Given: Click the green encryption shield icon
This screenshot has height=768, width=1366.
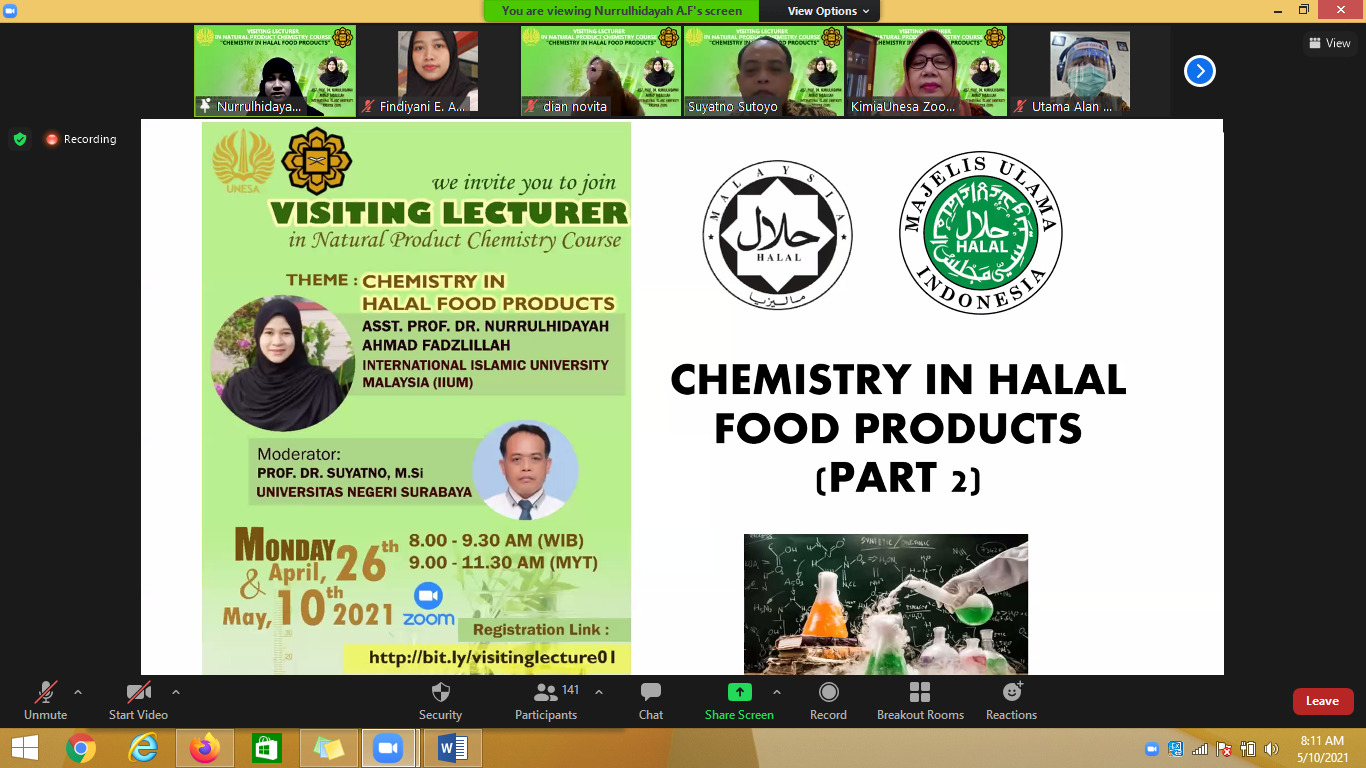Looking at the screenshot, I should pyautogui.click(x=20, y=139).
